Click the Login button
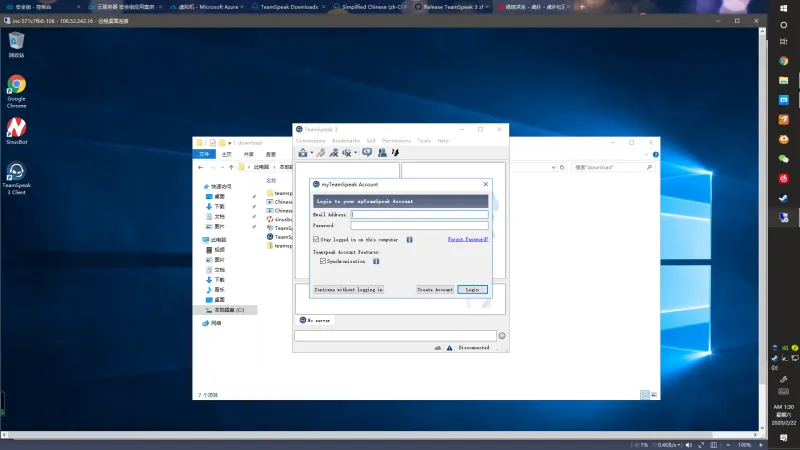Screen dimensions: 800x450 tap(472, 289)
